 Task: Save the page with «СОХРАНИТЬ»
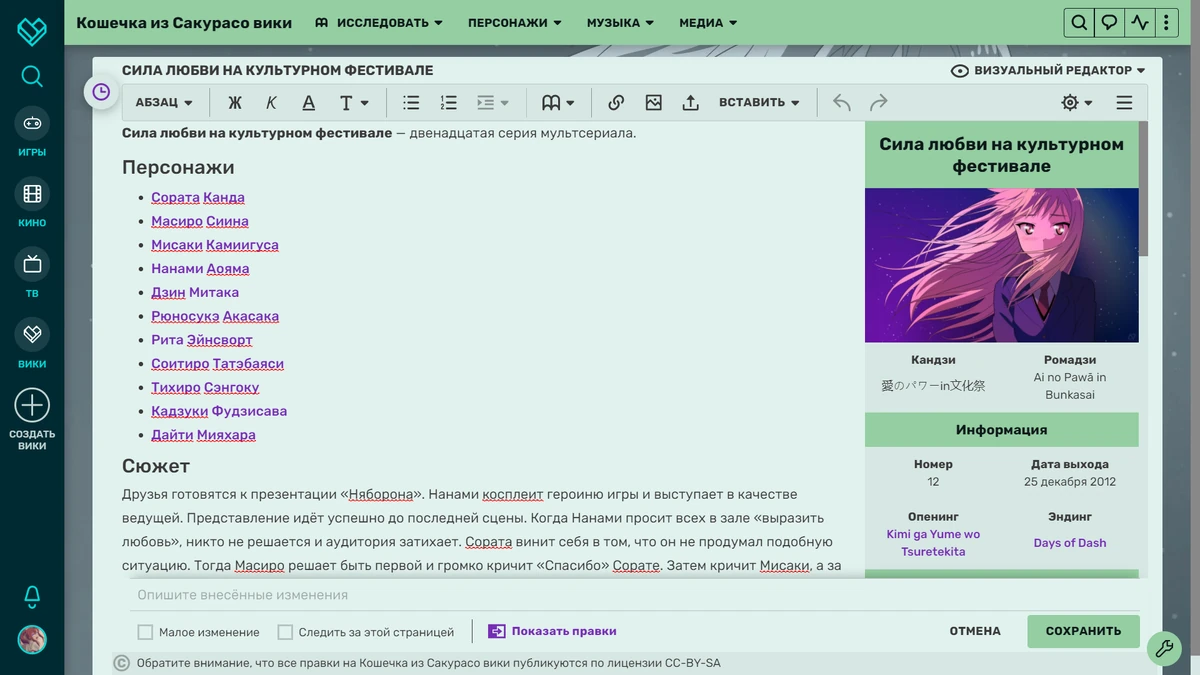(1083, 632)
